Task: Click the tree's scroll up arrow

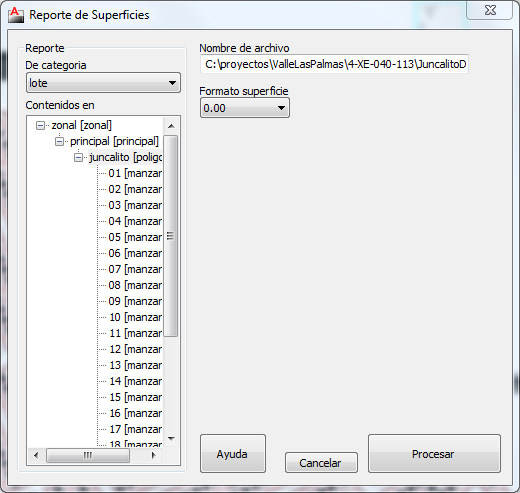Action: point(171,126)
